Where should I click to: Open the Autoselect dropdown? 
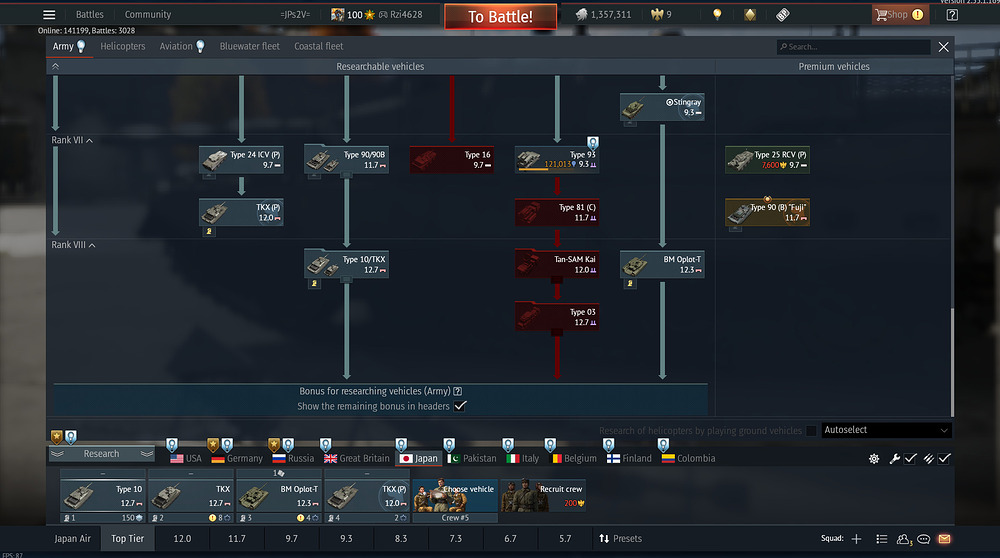[886, 430]
